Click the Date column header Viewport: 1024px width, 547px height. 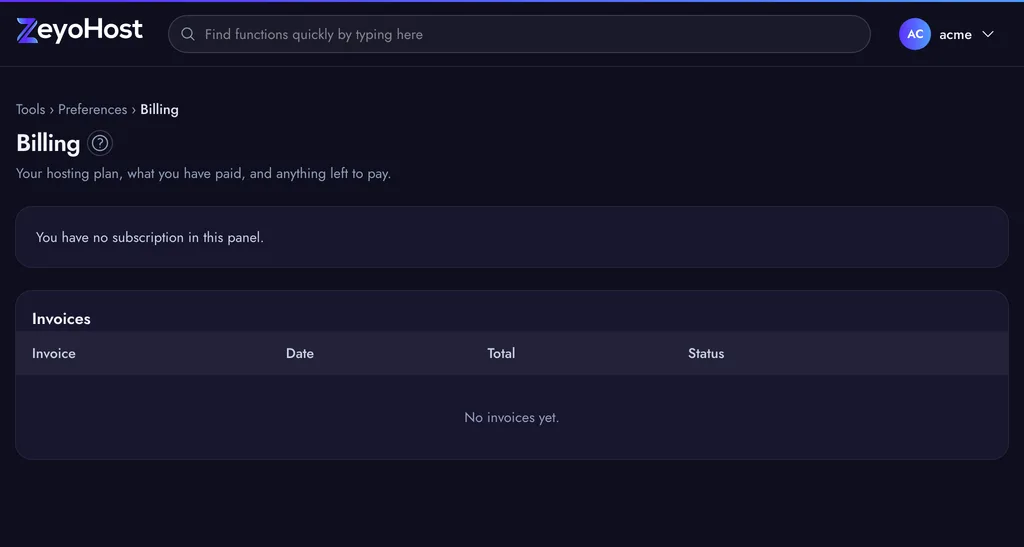(x=300, y=353)
